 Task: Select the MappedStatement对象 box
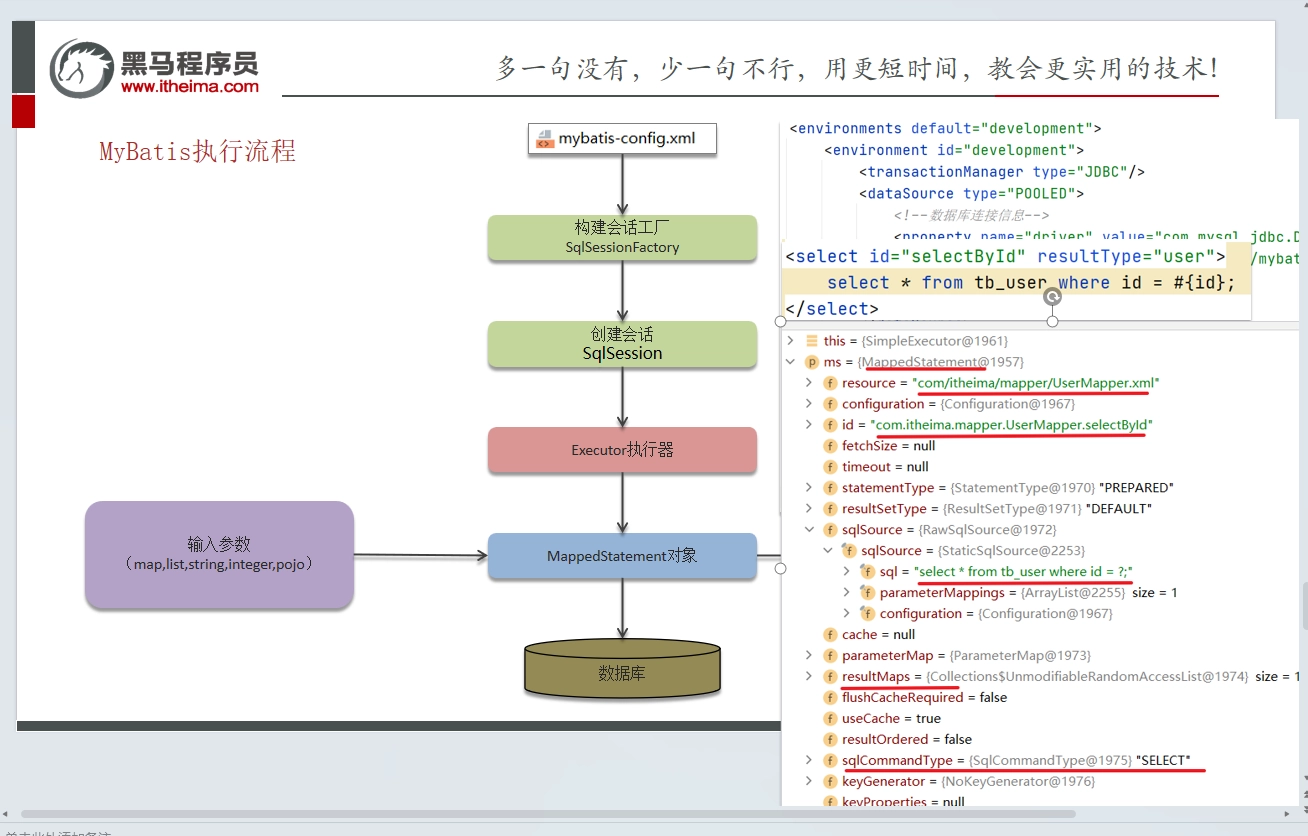pos(622,556)
